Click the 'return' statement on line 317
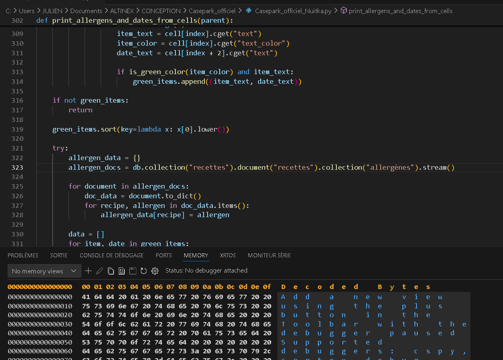Screen dimensions: 503x360 click(80, 110)
